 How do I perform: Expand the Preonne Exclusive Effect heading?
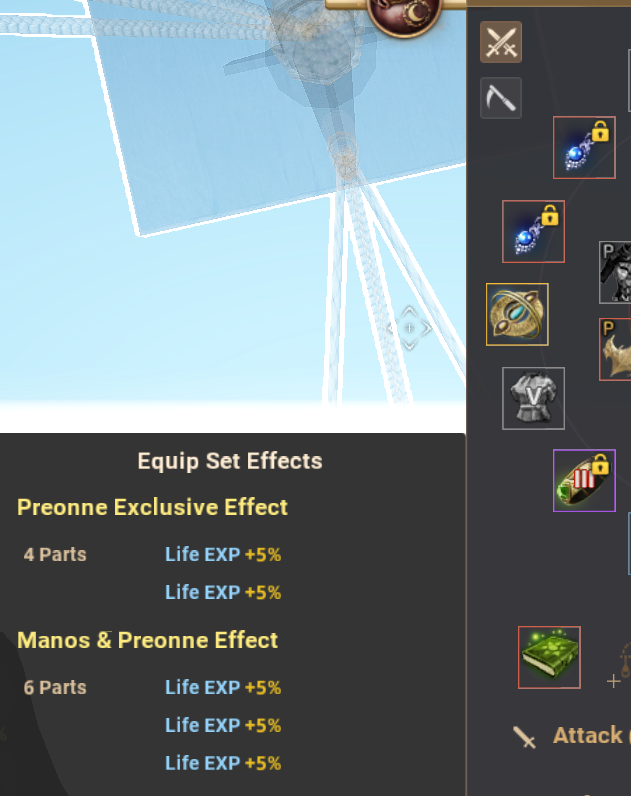152,507
